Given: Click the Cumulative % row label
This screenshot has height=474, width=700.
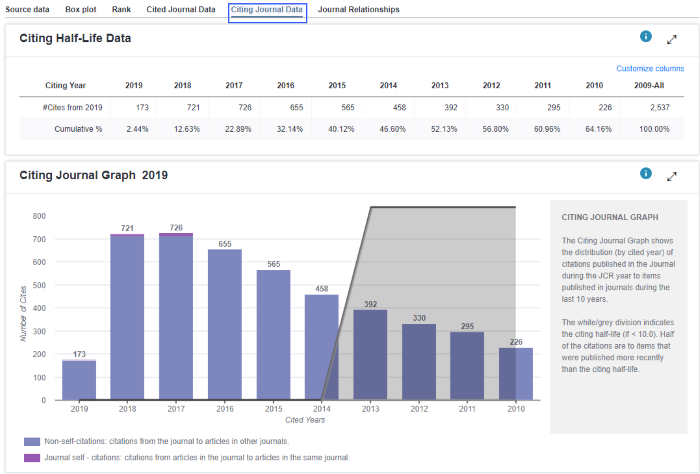Looking at the screenshot, I should [x=78, y=129].
